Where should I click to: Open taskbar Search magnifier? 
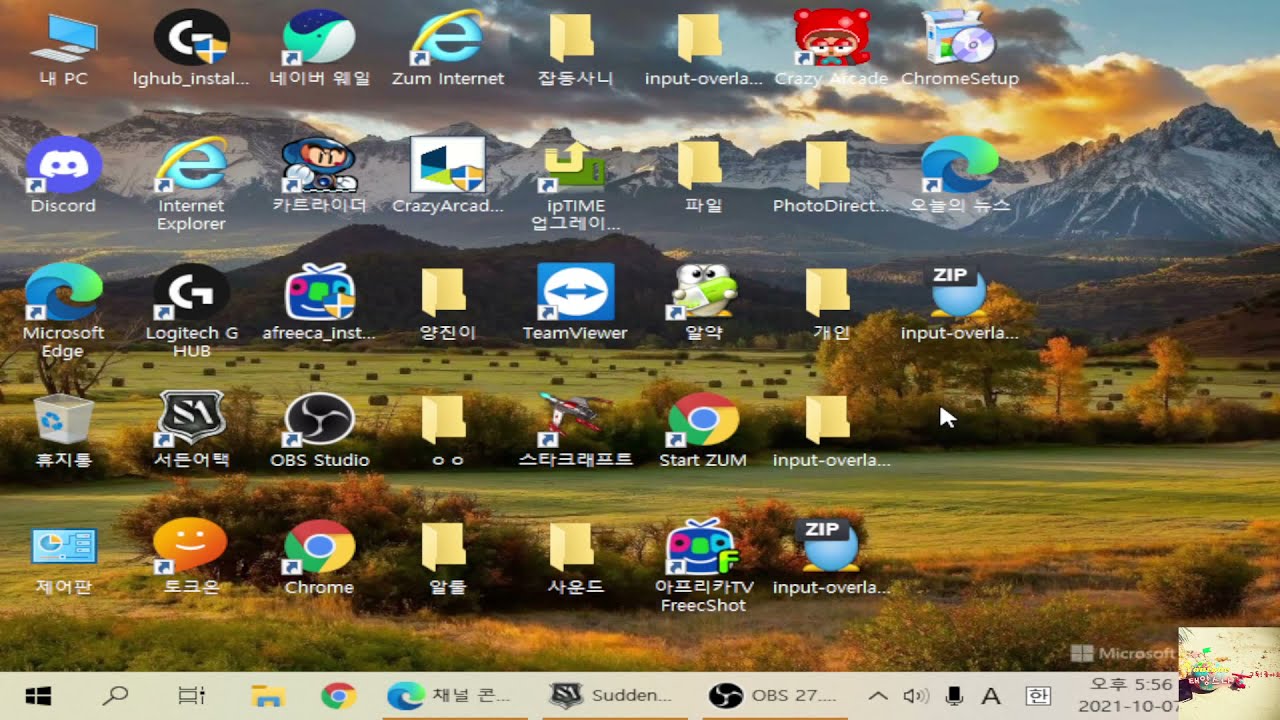tap(115, 696)
